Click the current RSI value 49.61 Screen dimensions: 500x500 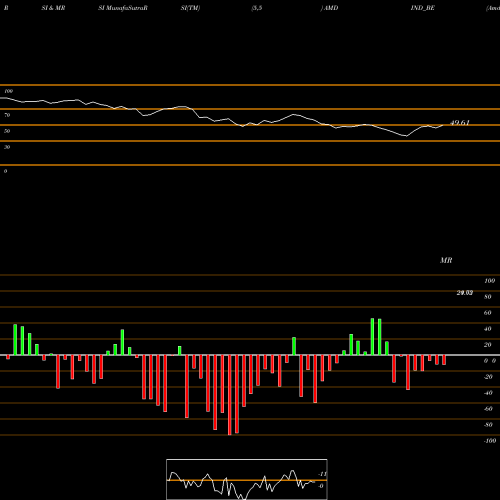point(460,123)
